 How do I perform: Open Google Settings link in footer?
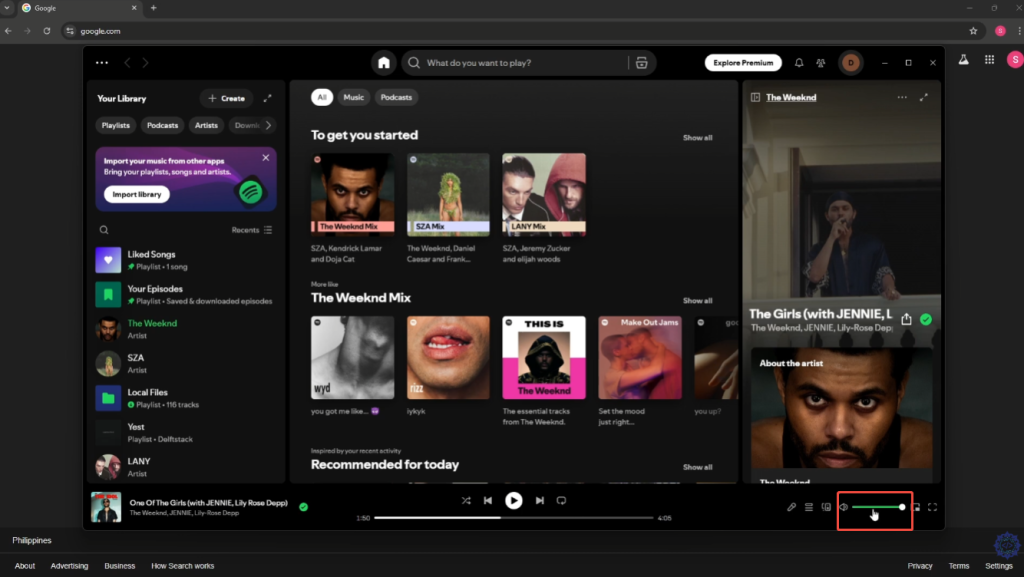click(999, 566)
